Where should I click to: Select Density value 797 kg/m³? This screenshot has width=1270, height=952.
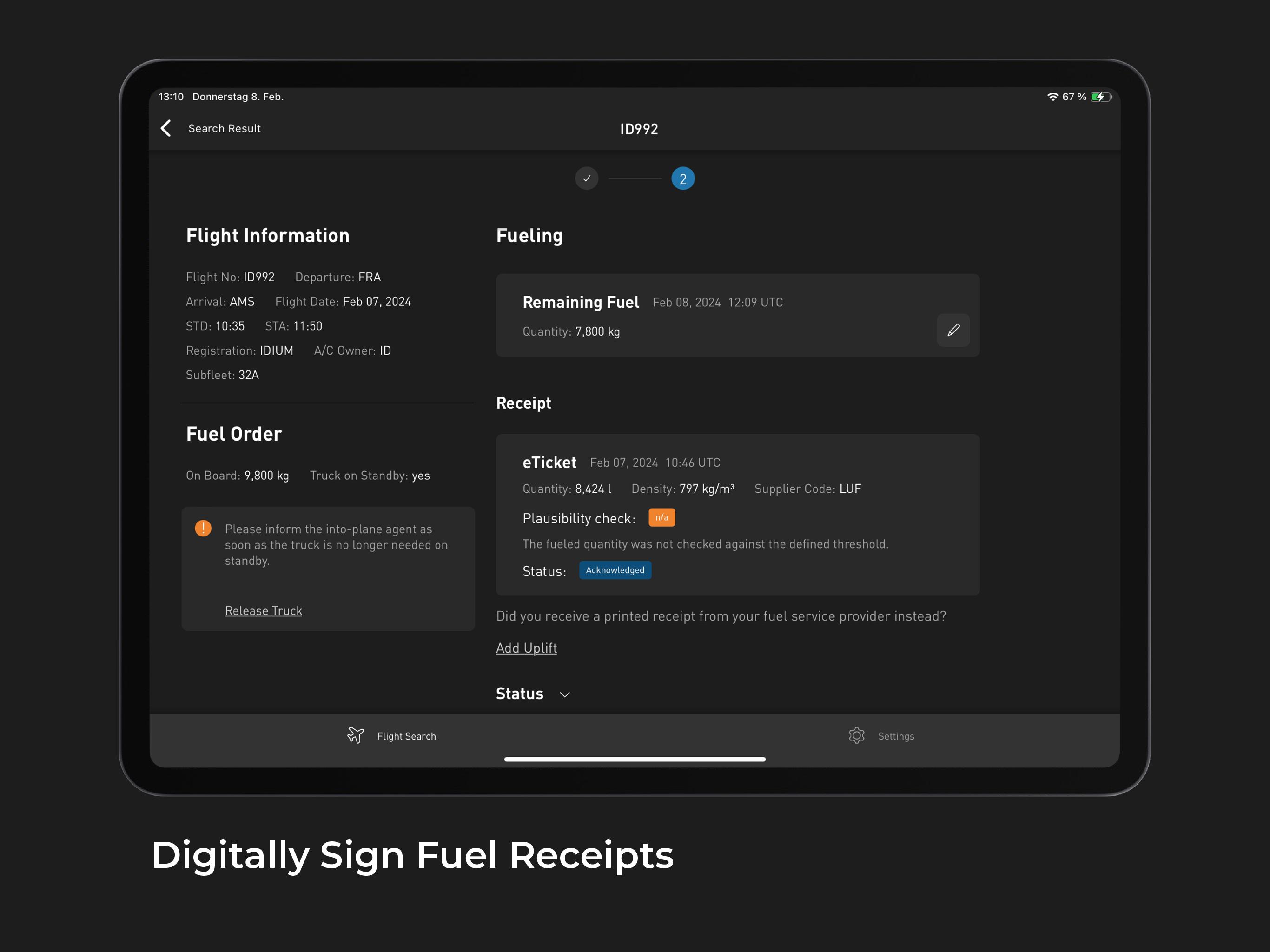(x=707, y=489)
